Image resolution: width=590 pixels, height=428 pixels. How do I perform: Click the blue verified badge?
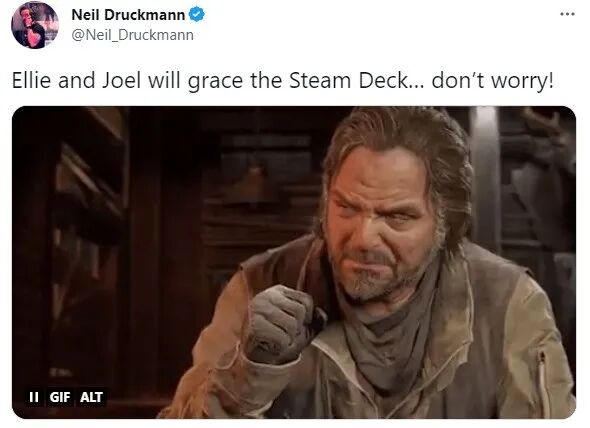click(197, 15)
